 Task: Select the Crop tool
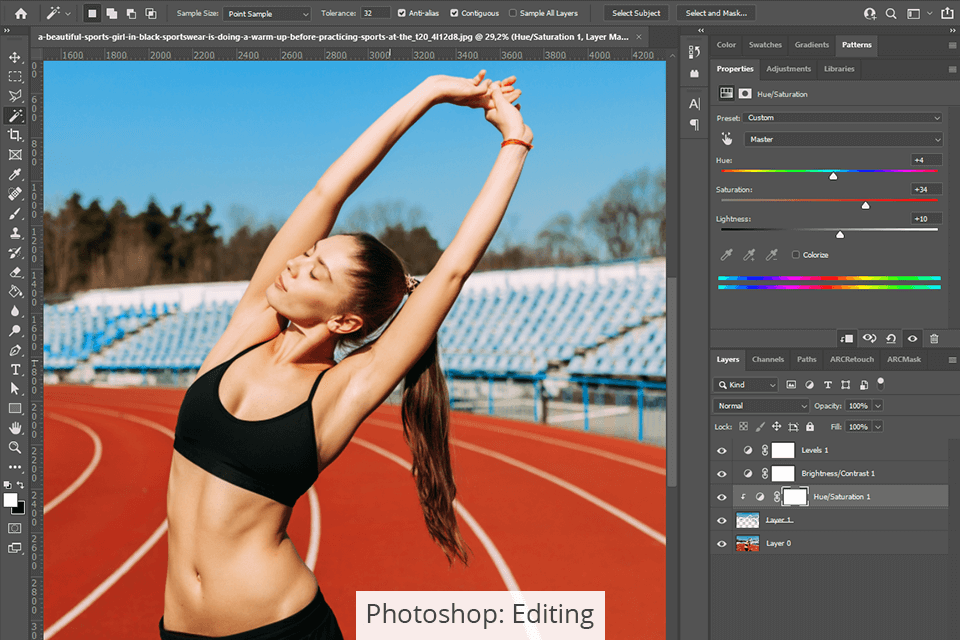pyautogui.click(x=15, y=135)
